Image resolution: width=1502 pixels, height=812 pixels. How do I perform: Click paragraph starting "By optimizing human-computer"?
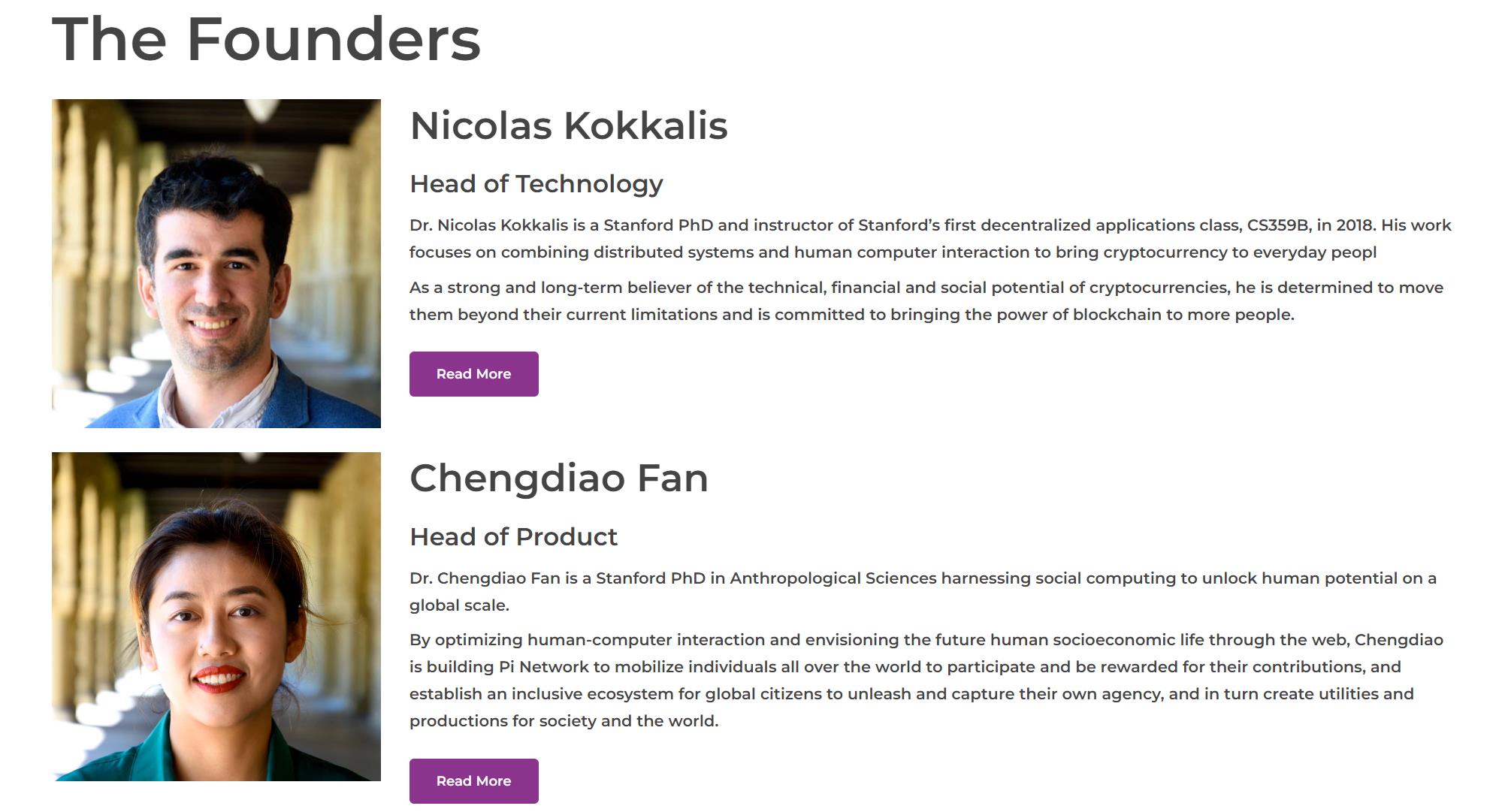(926, 681)
